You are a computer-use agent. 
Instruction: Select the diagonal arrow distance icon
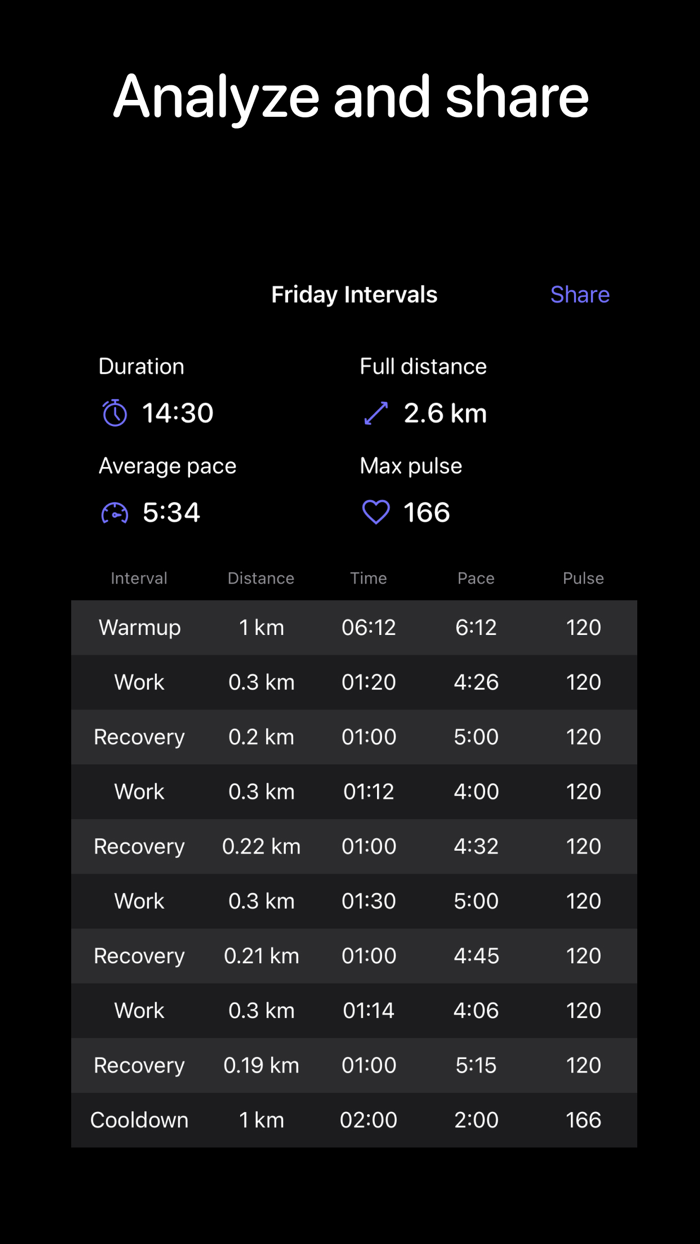tap(376, 412)
